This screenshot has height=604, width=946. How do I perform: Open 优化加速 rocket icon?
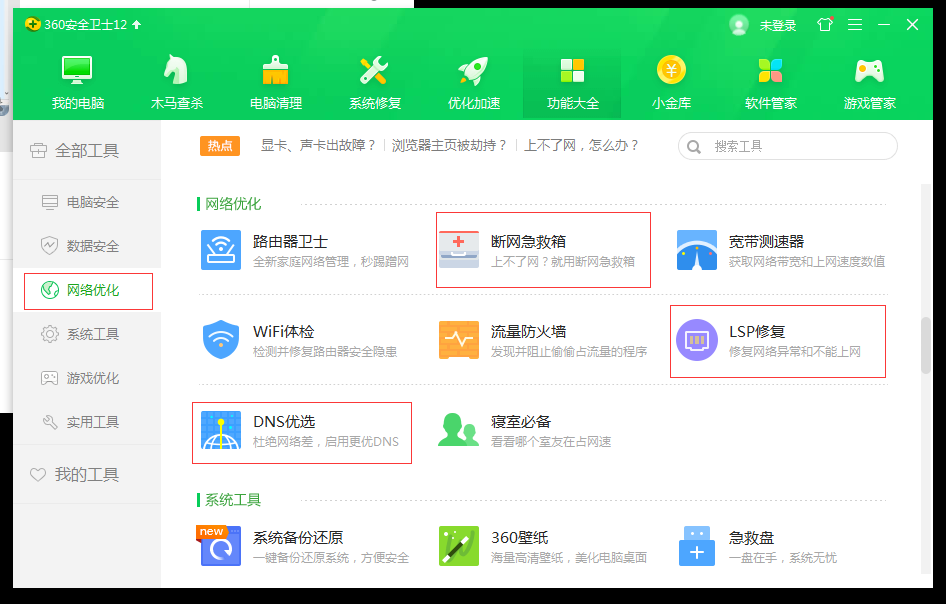(x=474, y=71)
